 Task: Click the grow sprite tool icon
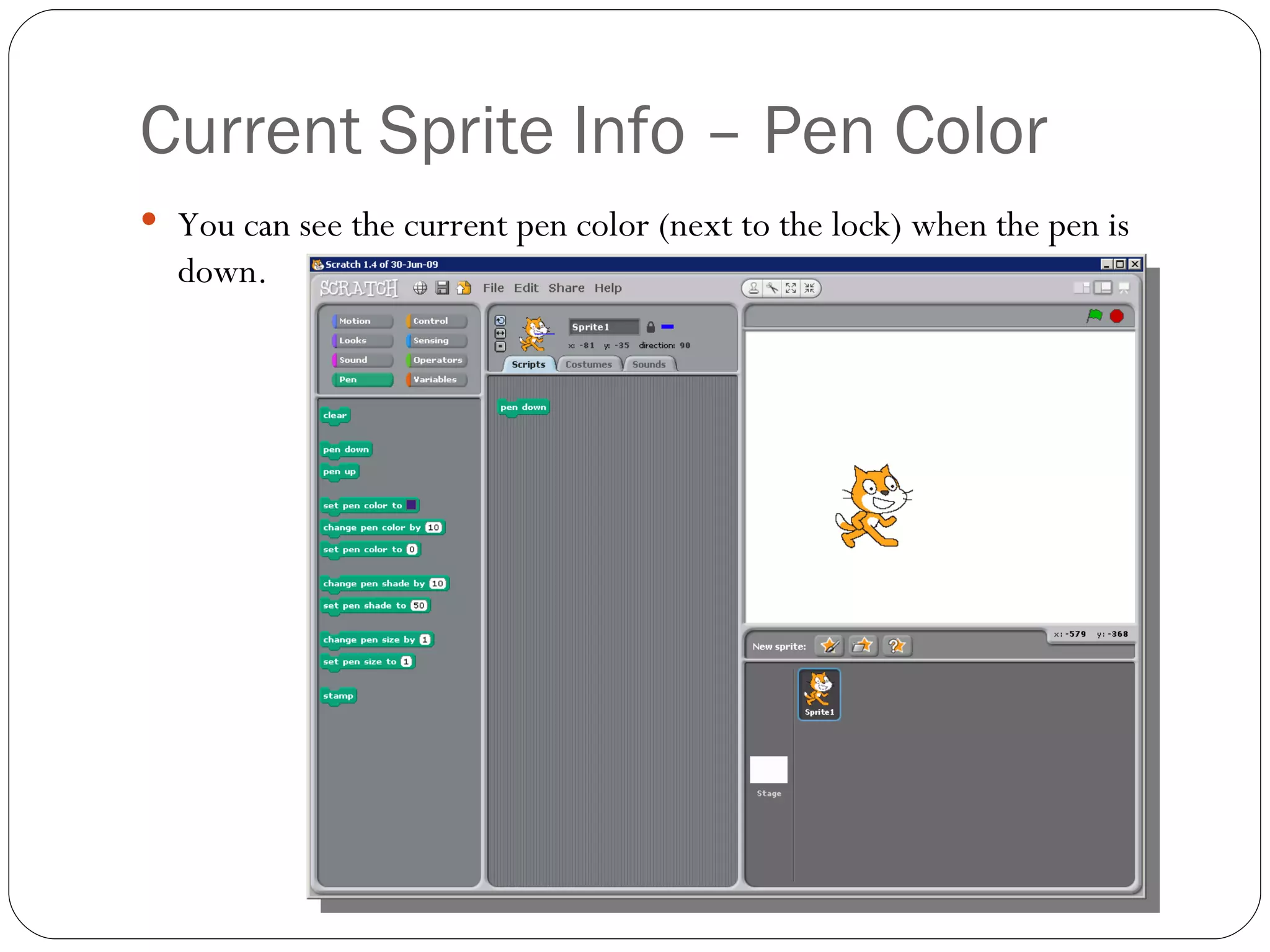[x=791, y=288]
